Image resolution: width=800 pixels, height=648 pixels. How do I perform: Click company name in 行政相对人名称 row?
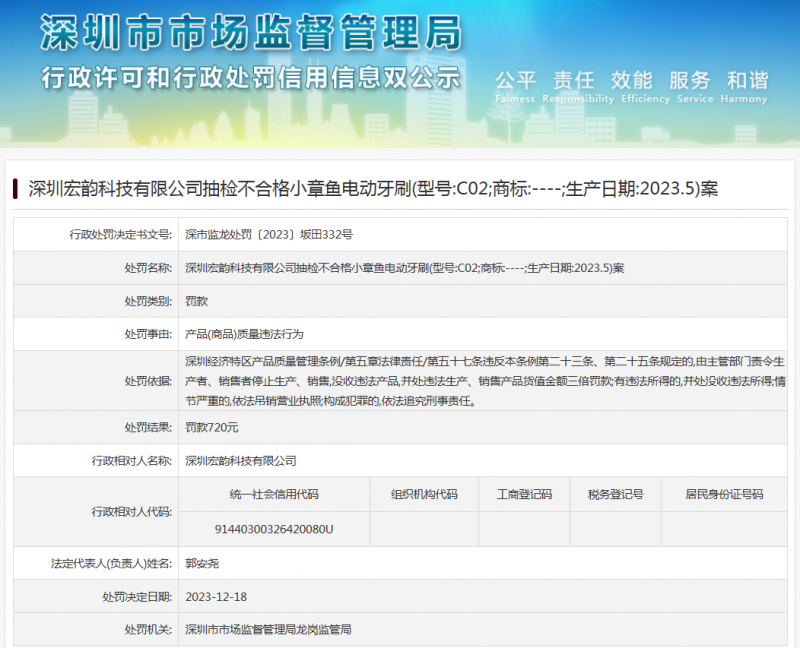click(241, 461)
